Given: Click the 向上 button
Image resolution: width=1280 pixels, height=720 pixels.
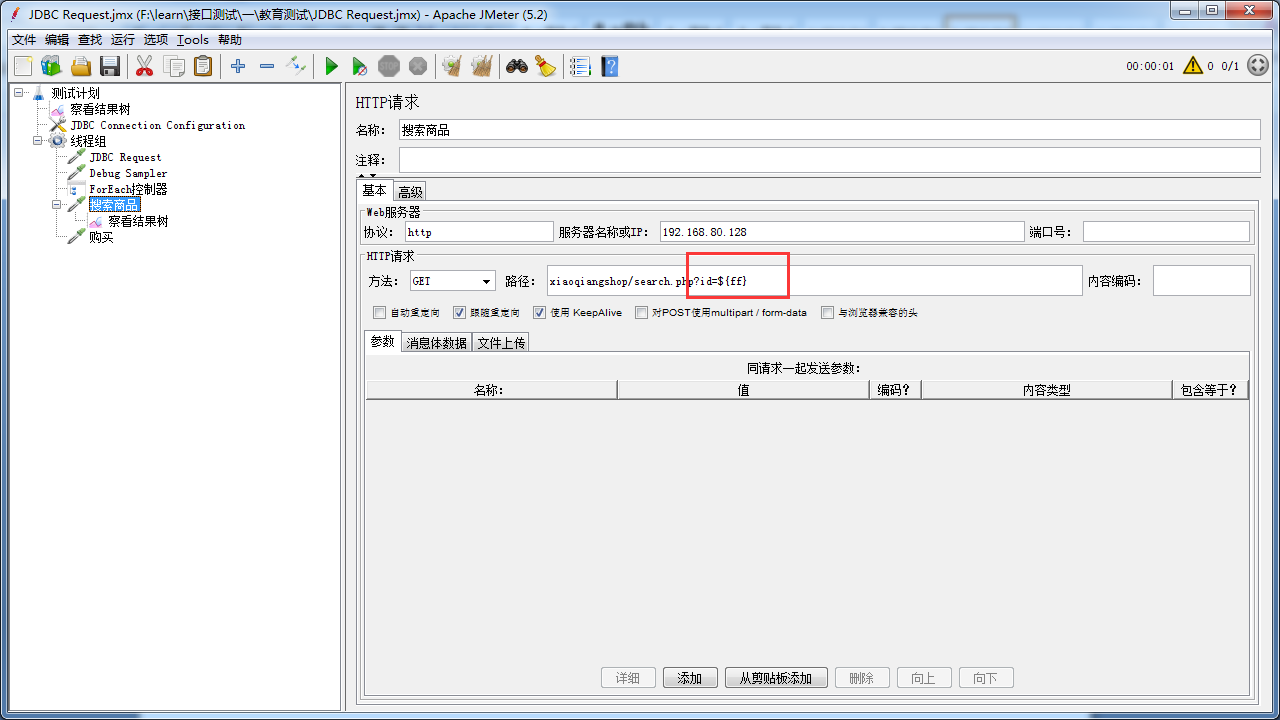Looking at the screenshot, I should (923, 678).
